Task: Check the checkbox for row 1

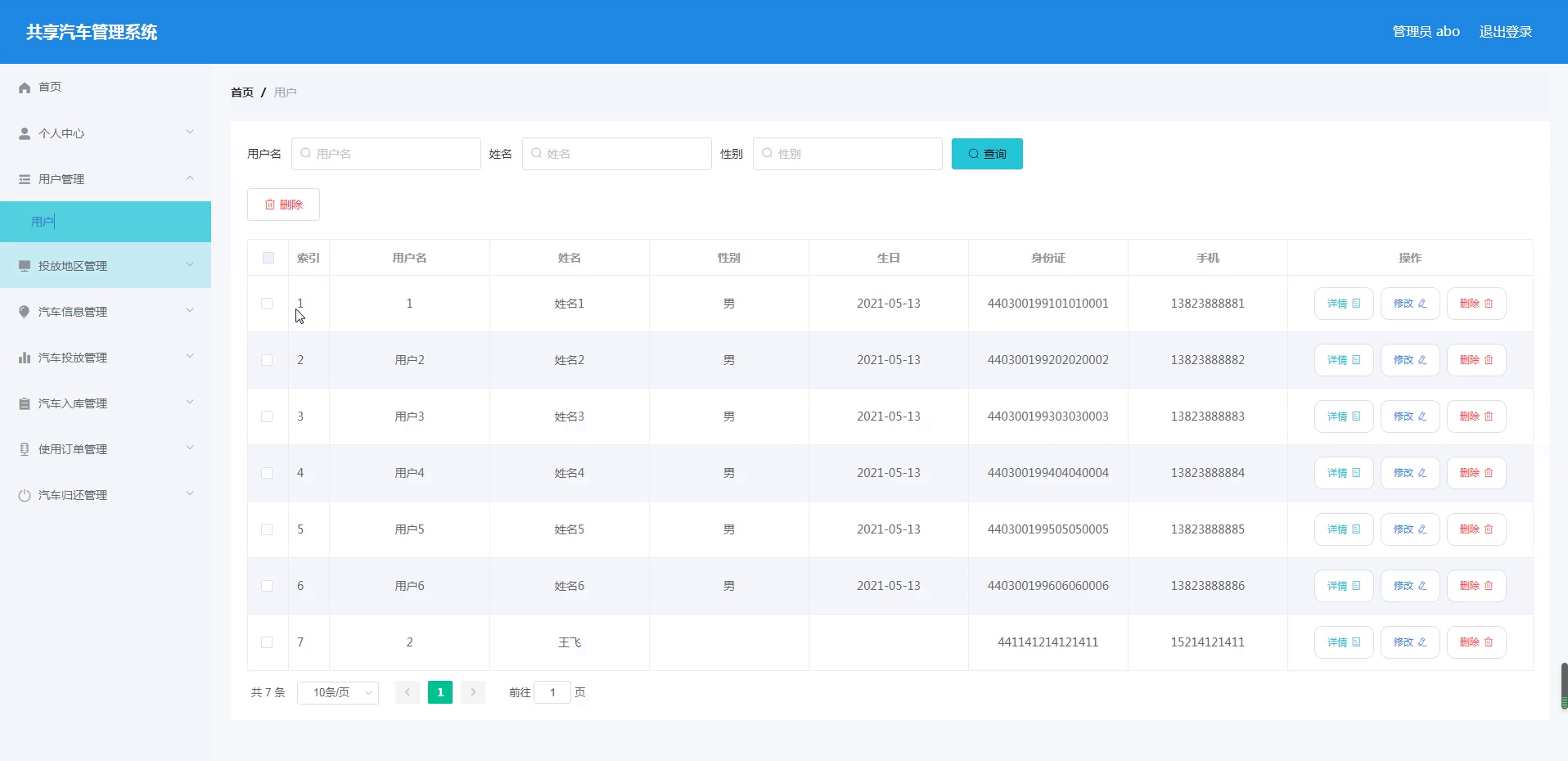Action: pyautogui.click(x=267, y=304)
